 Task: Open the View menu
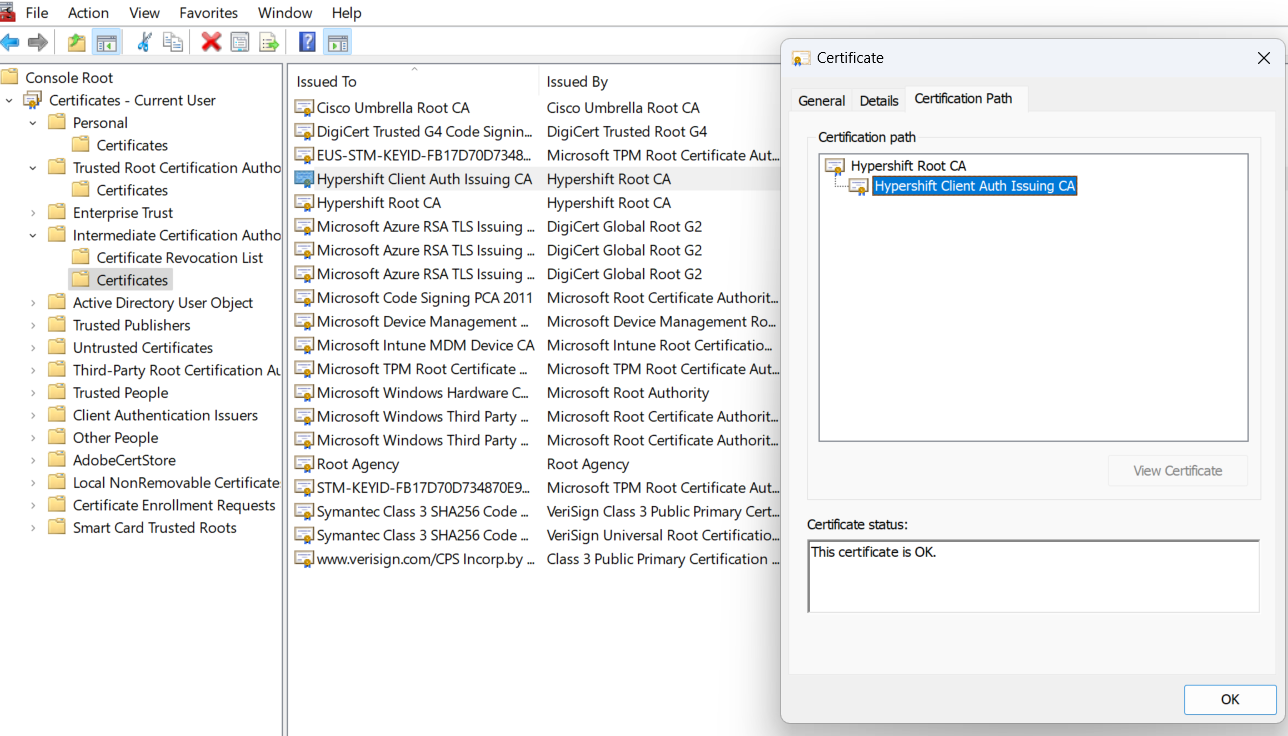pyautogui.click(x=144, y=13)
